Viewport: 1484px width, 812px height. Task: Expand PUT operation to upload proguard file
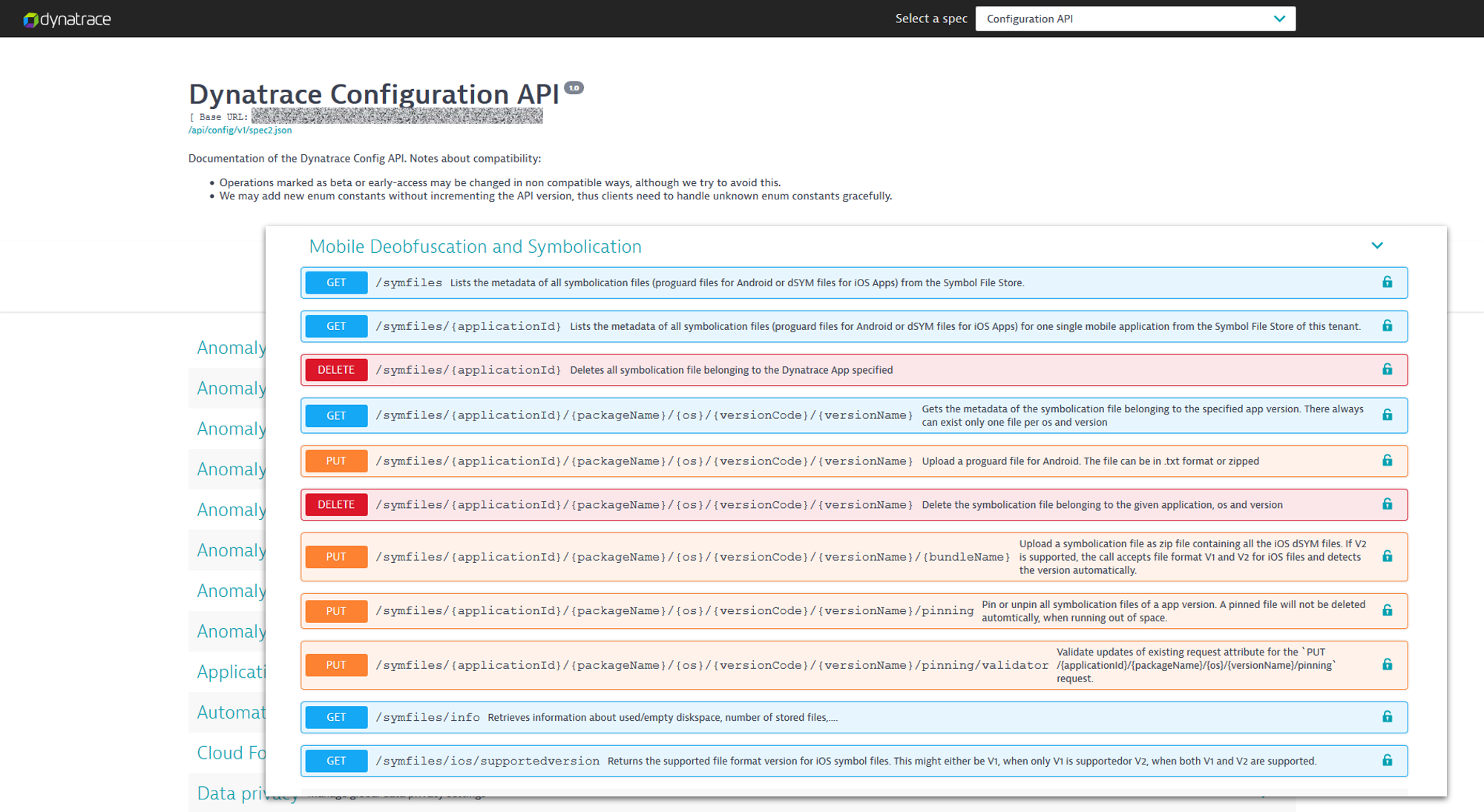(x=853, y=461)
